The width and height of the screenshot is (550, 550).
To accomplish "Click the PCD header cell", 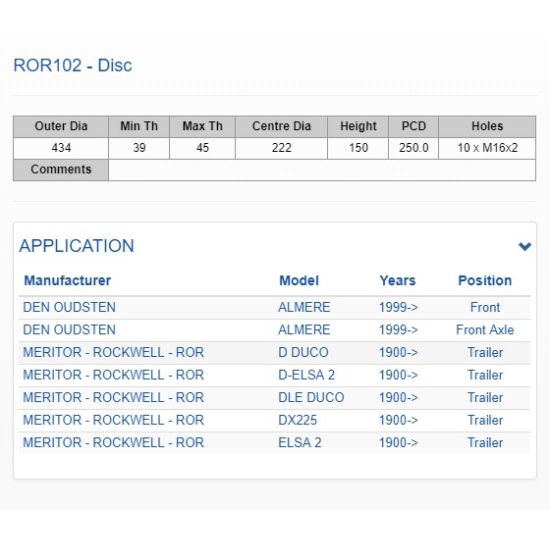I will point(414,127).
